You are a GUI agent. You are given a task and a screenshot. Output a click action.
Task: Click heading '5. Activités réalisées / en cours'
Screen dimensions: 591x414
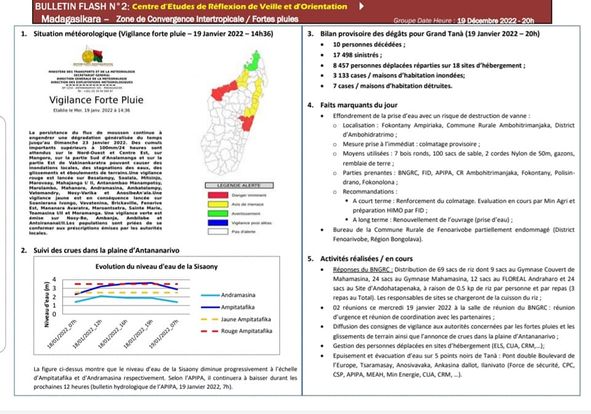tap(360, 259)
